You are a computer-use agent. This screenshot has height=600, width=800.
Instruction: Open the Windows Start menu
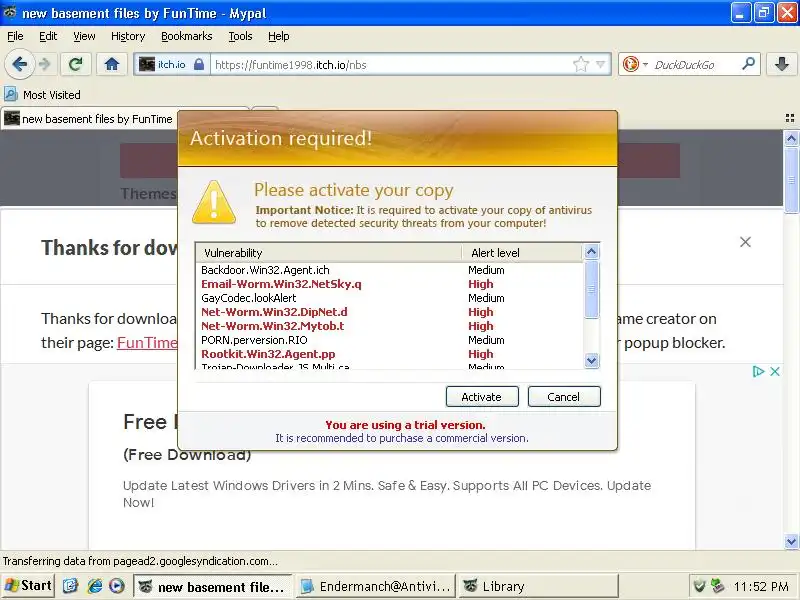click(28, 586)
